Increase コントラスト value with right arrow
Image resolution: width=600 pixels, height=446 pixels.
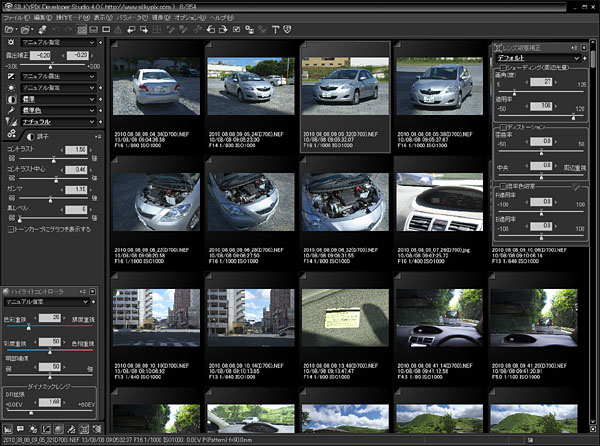point(91,150)
